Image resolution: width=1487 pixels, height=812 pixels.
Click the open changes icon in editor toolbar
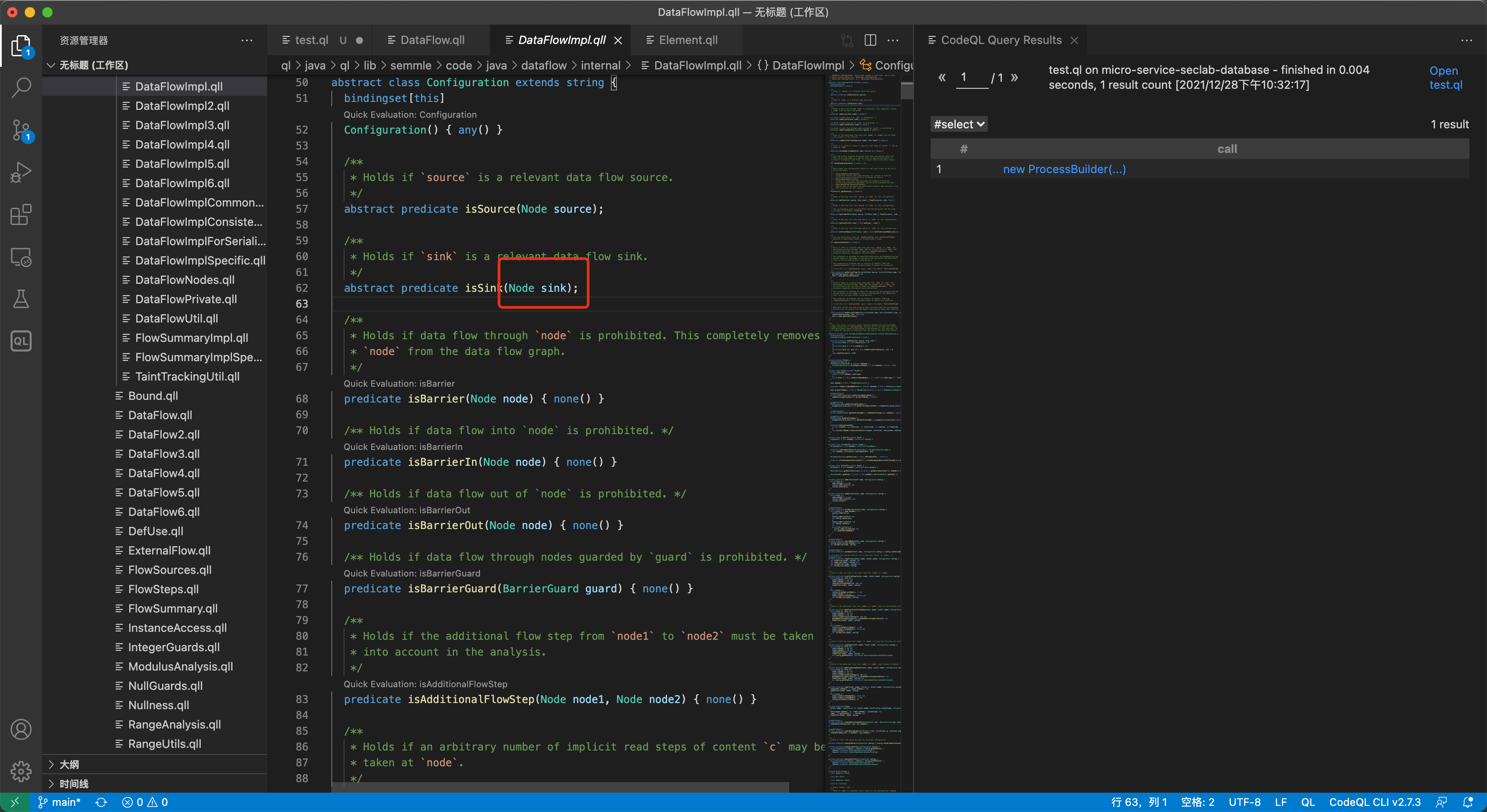point(847,40)
